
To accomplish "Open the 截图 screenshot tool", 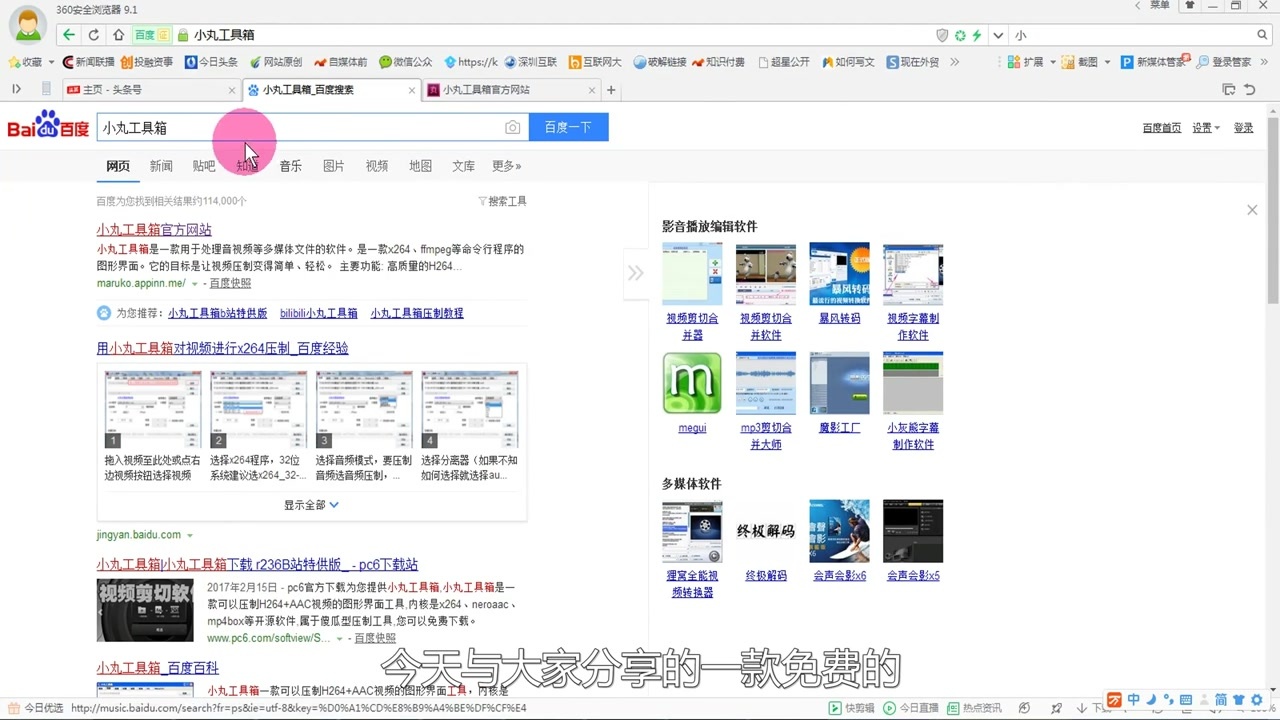I will (1079, 62).
